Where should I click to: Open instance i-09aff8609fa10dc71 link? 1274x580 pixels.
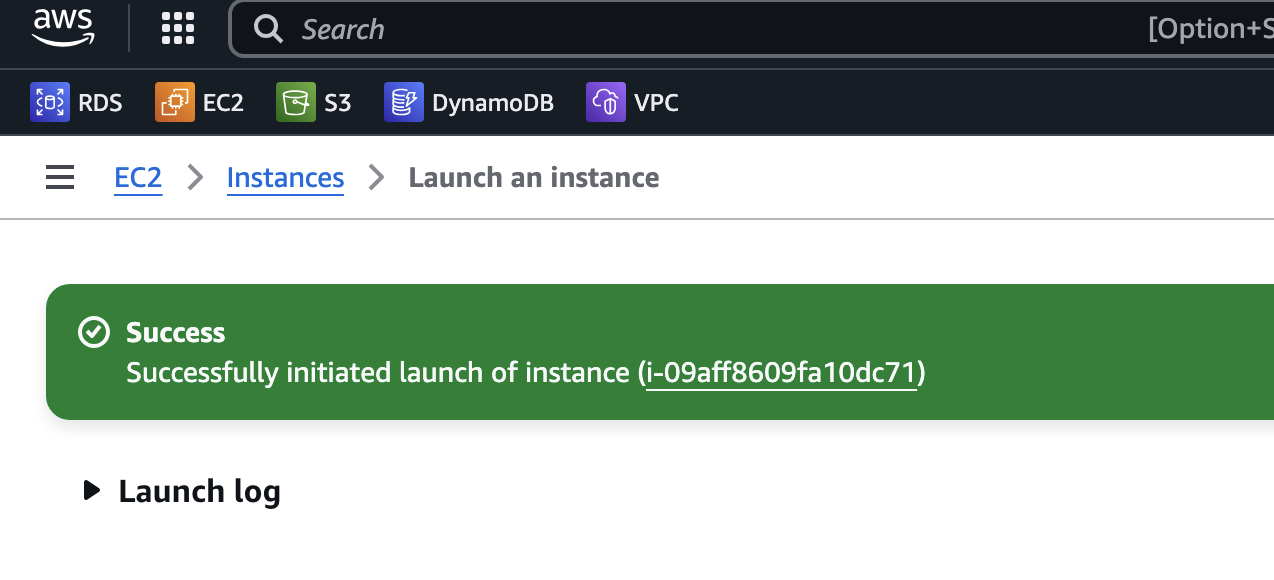coord(781,373)
